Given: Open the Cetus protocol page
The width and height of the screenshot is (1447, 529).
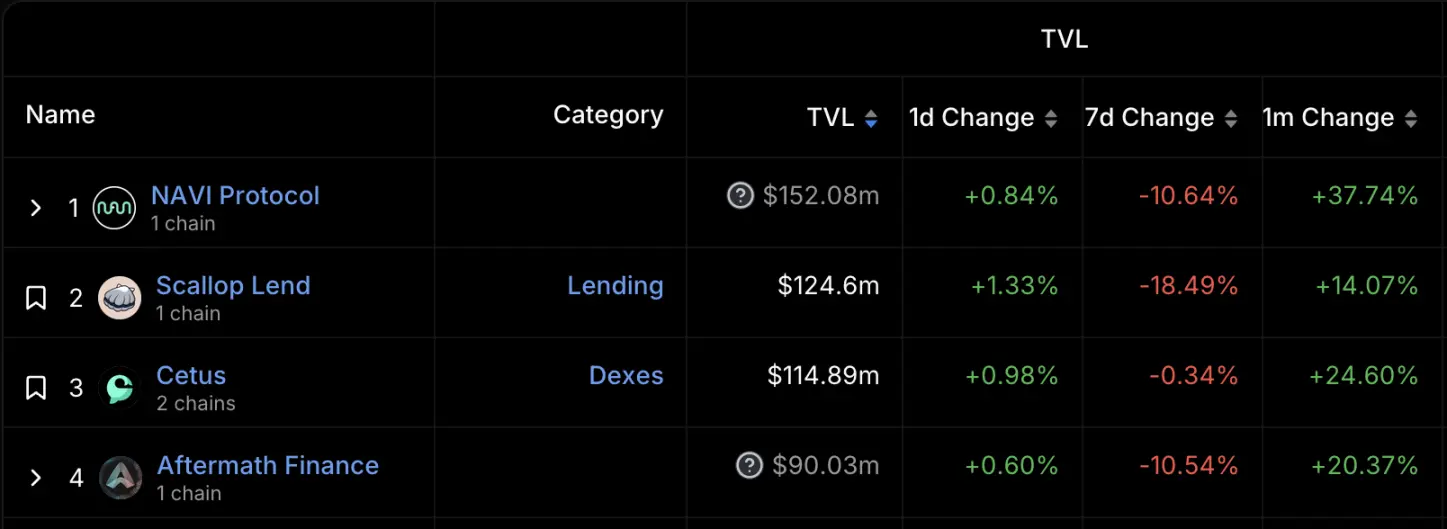Looking at the screenshot, I should tap(191, 375).
